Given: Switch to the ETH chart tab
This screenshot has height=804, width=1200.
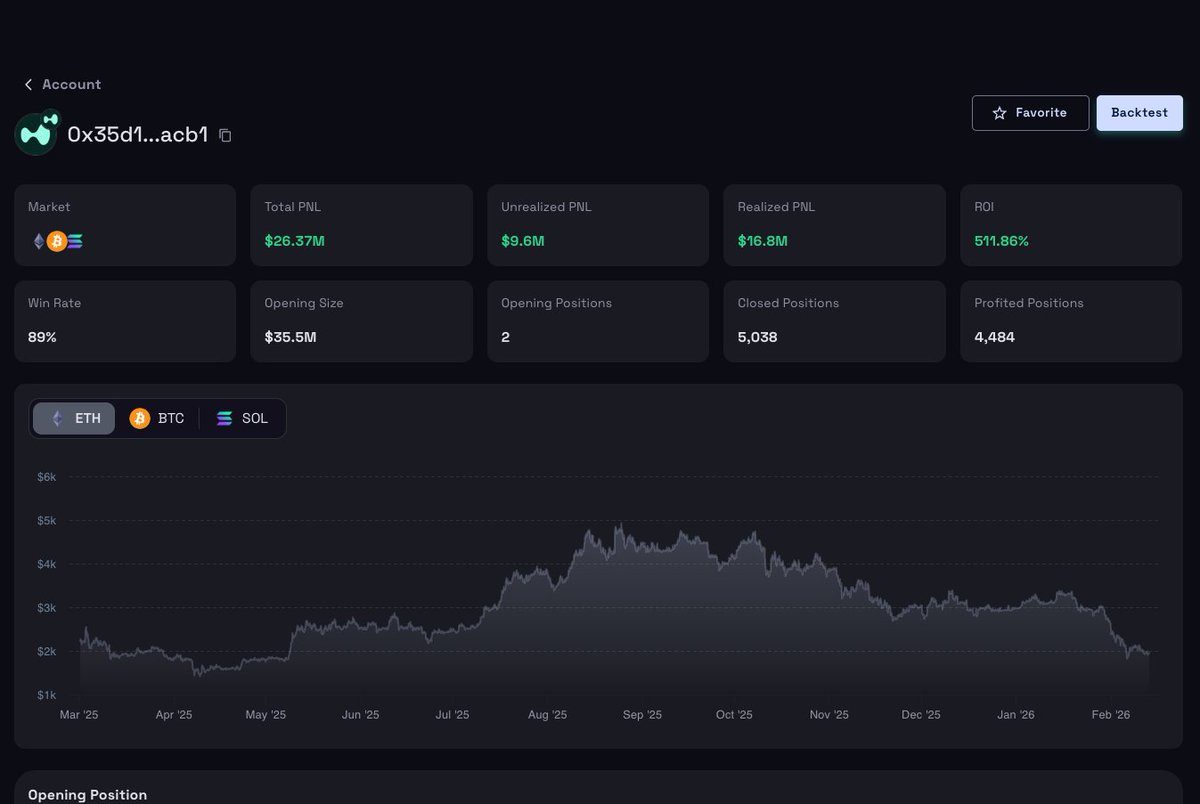Looking at the screenshot, I should pos(74,418).
